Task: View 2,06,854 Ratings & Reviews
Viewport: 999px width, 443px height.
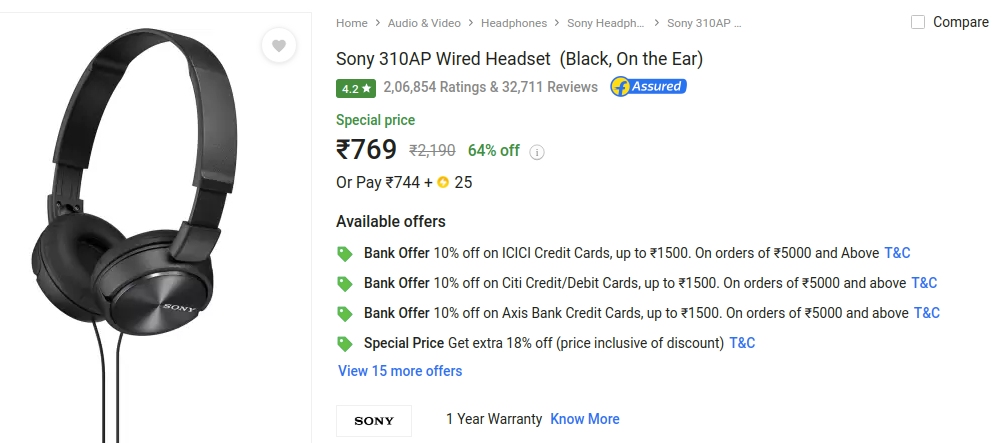Action: (491, 87)
